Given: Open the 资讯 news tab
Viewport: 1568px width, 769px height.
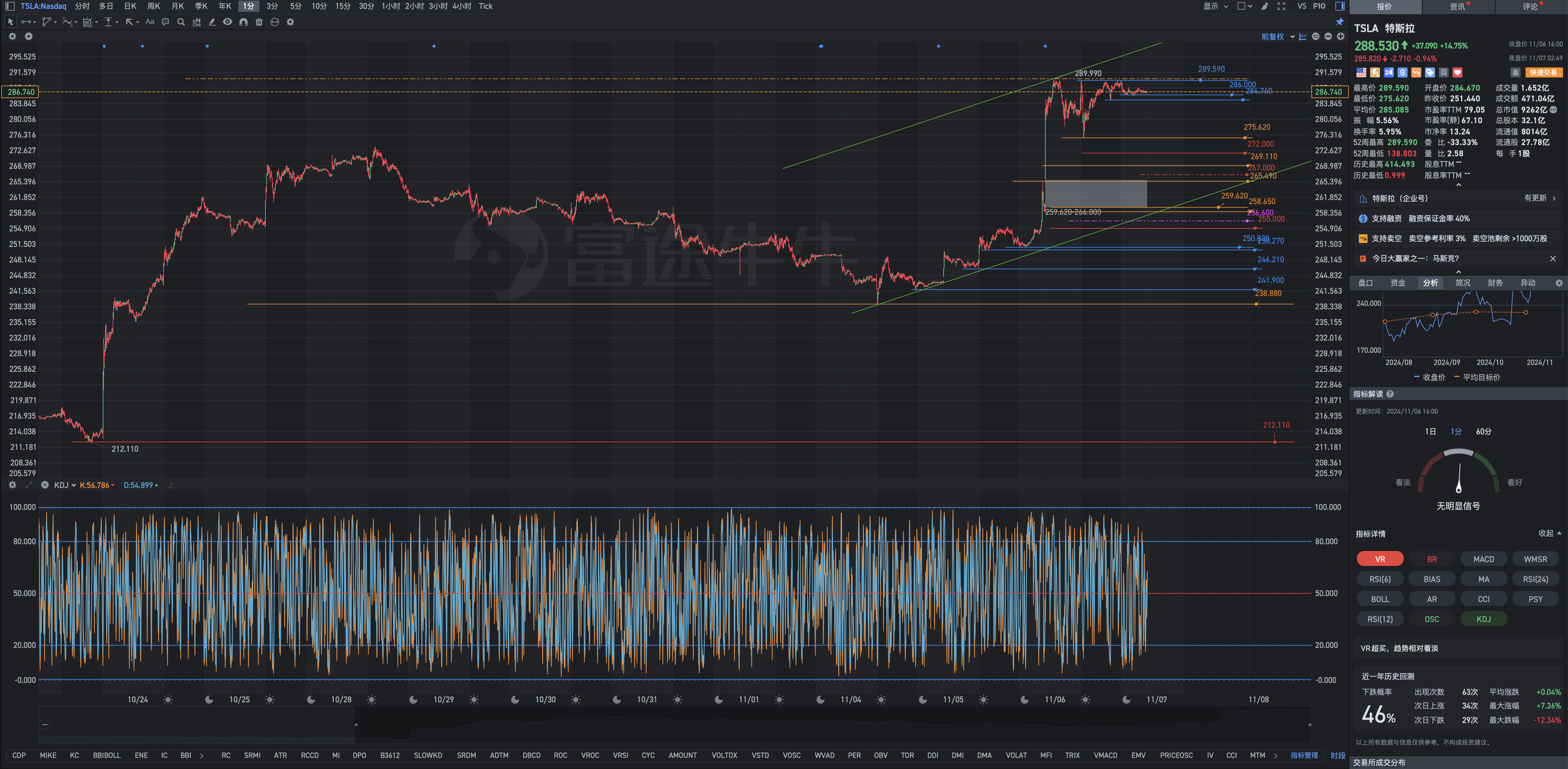Looking at the screenshot, I should pos(1458,7).
